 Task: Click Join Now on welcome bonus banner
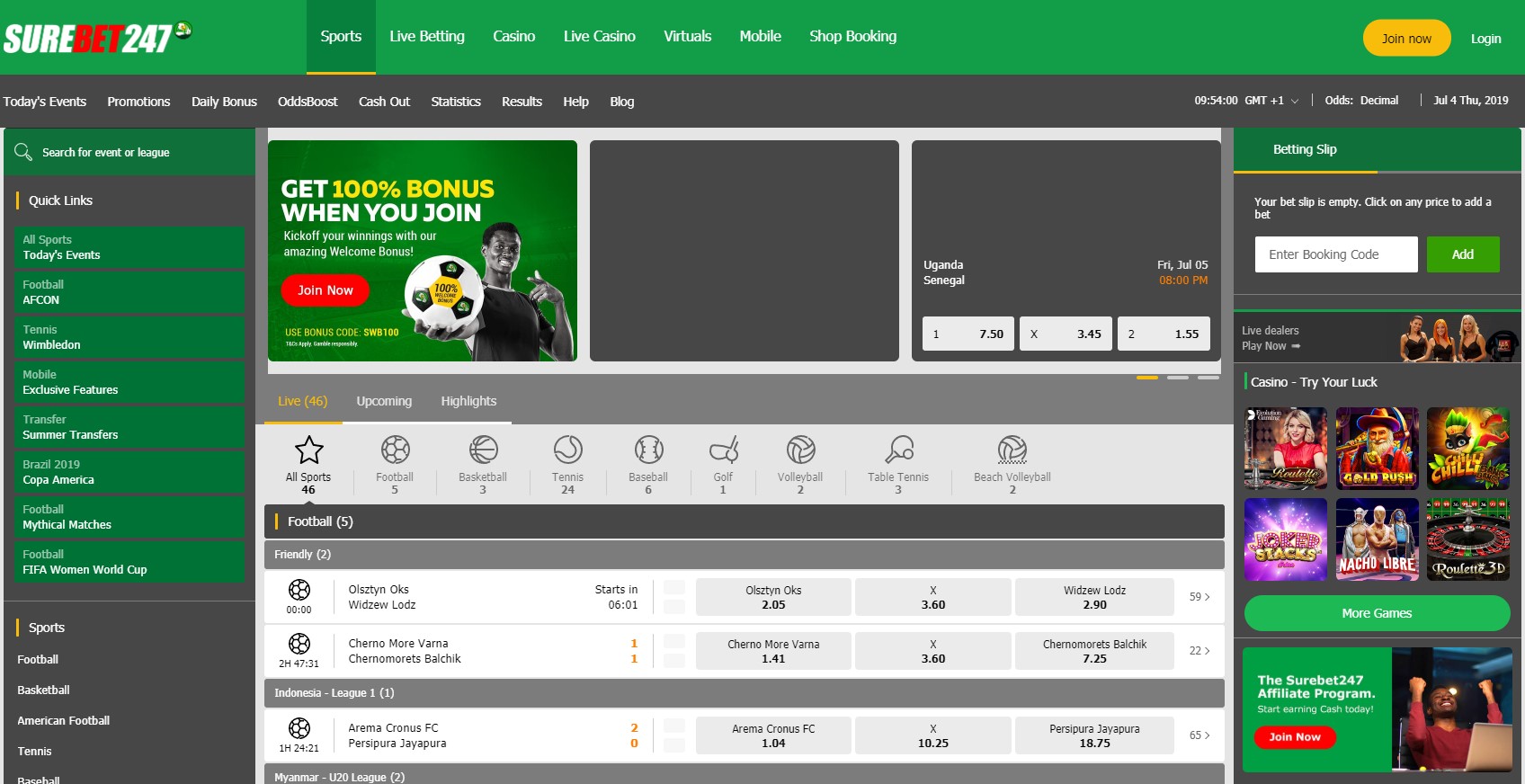click(325, 290)
